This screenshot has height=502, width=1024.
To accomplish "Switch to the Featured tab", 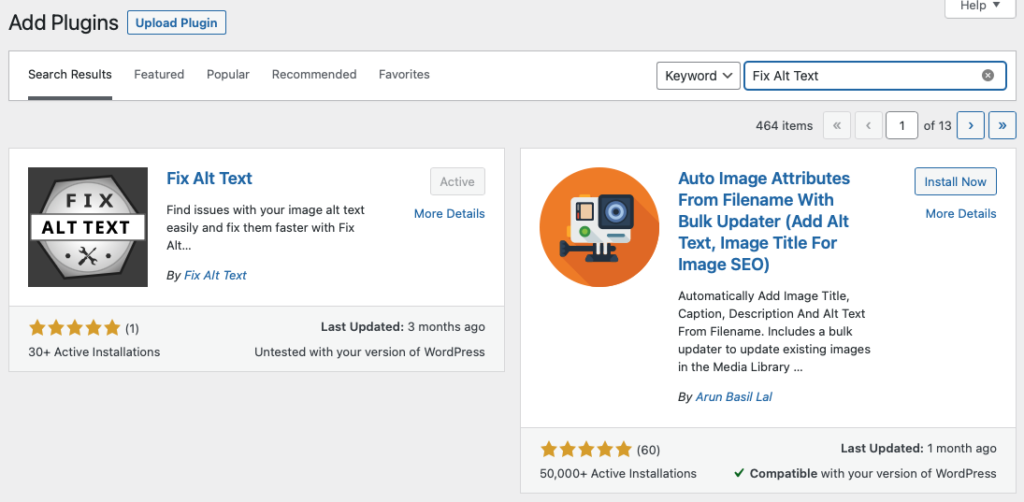I will pos(159,74).
